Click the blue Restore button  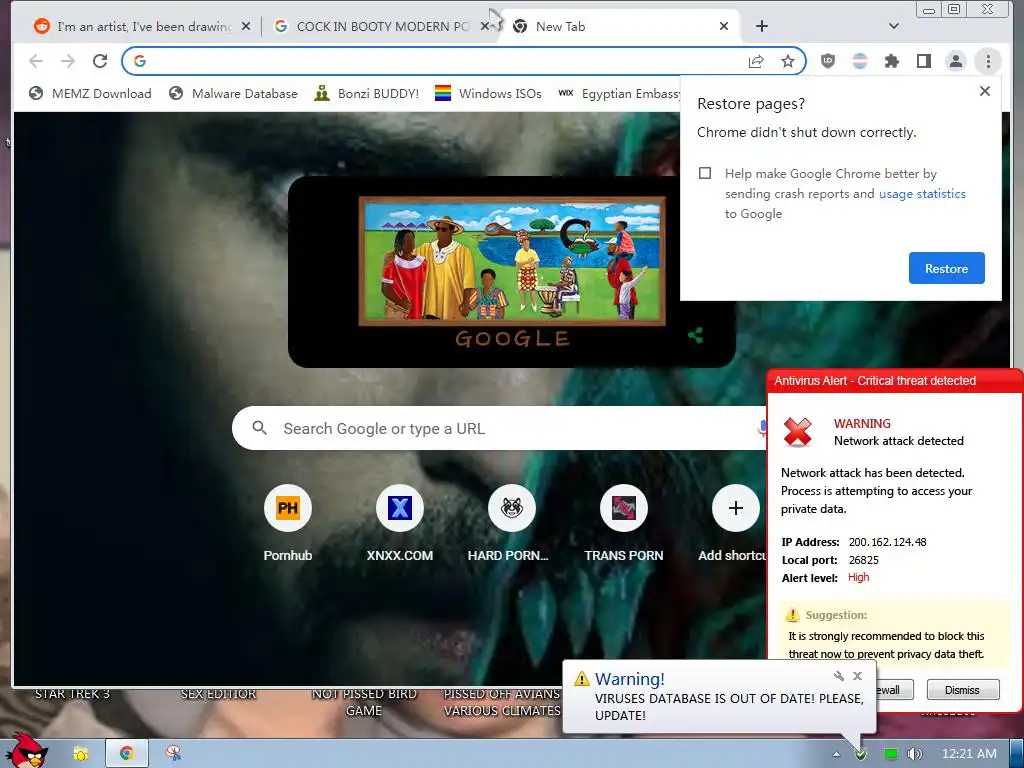[946, 268]
